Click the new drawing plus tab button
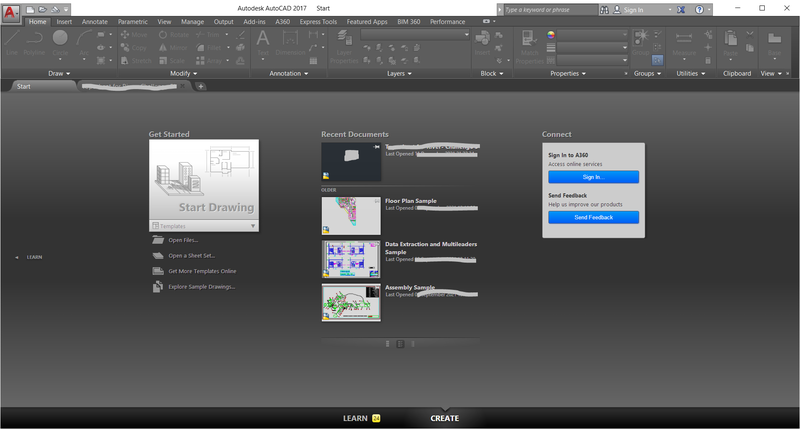 coord(201,86)
